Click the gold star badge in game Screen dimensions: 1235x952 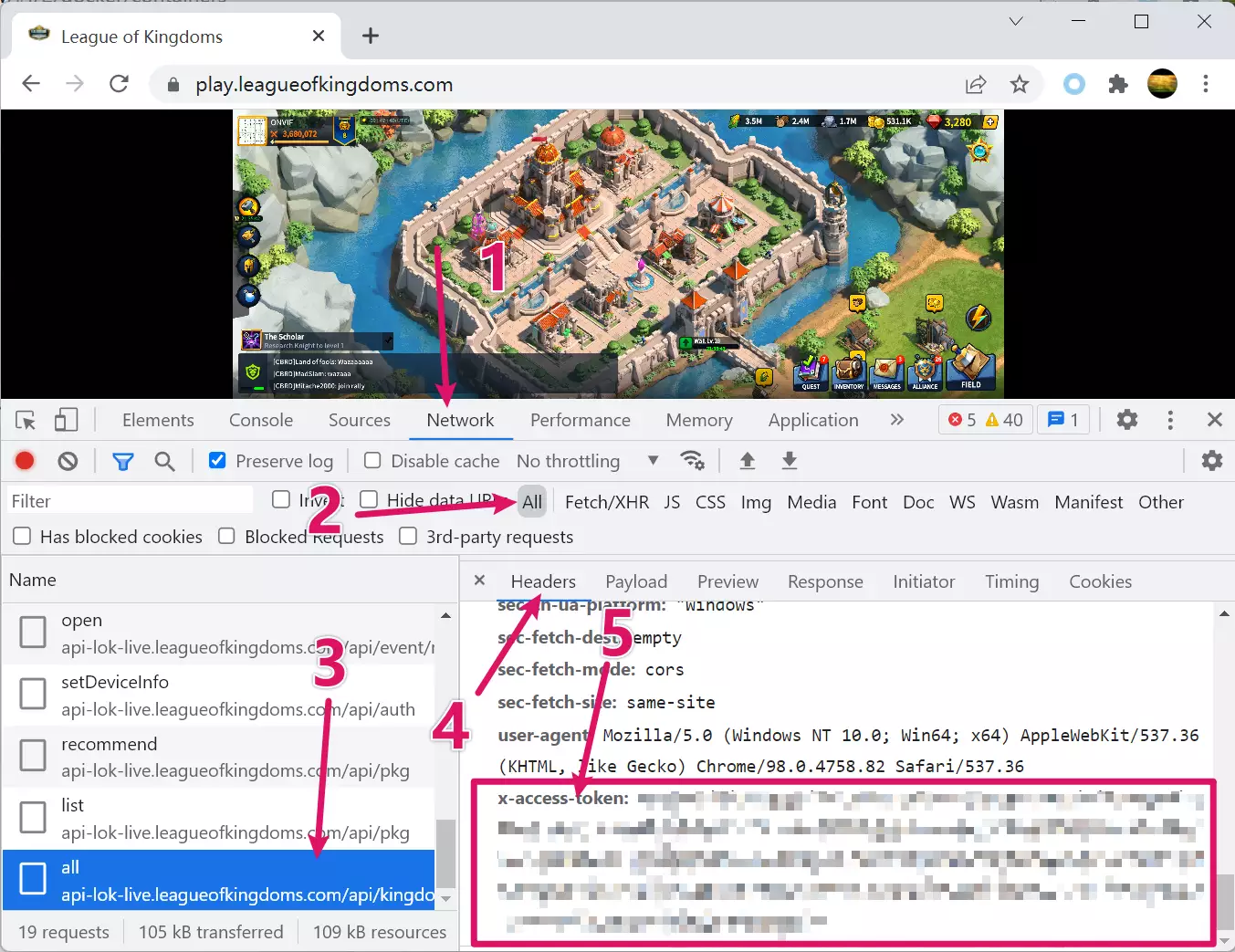click(980, 151)
